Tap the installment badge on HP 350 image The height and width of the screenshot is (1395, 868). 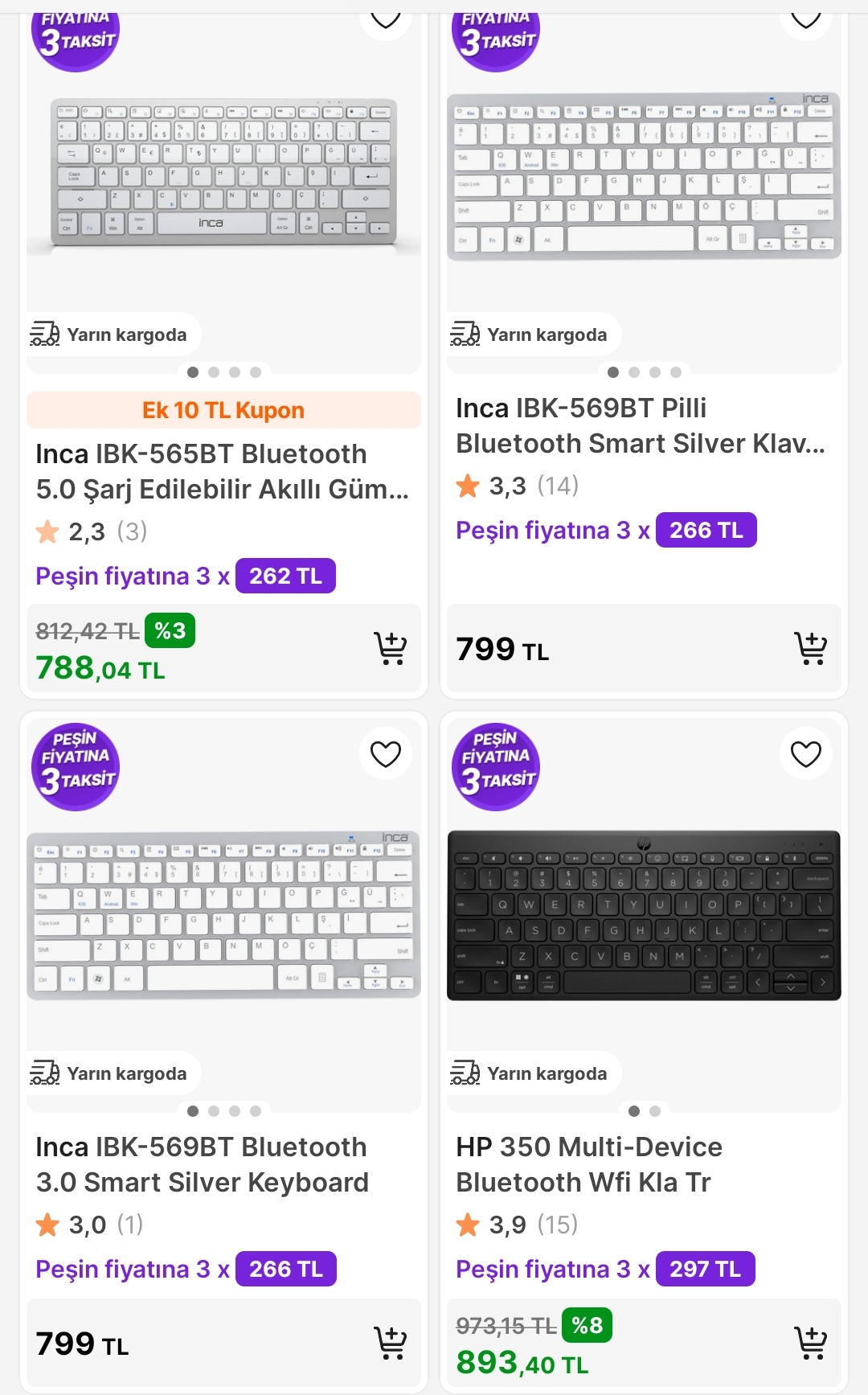496,767
